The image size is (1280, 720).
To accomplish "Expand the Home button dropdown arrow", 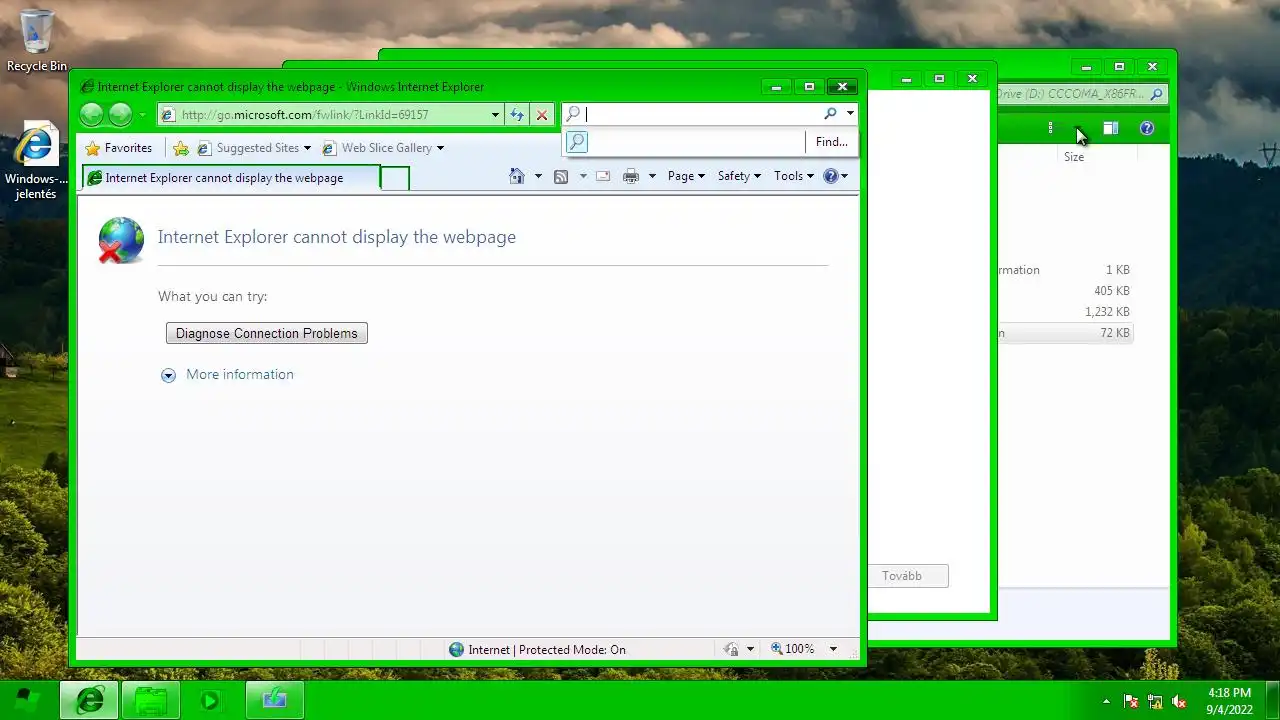I will [x=538, y=176].
